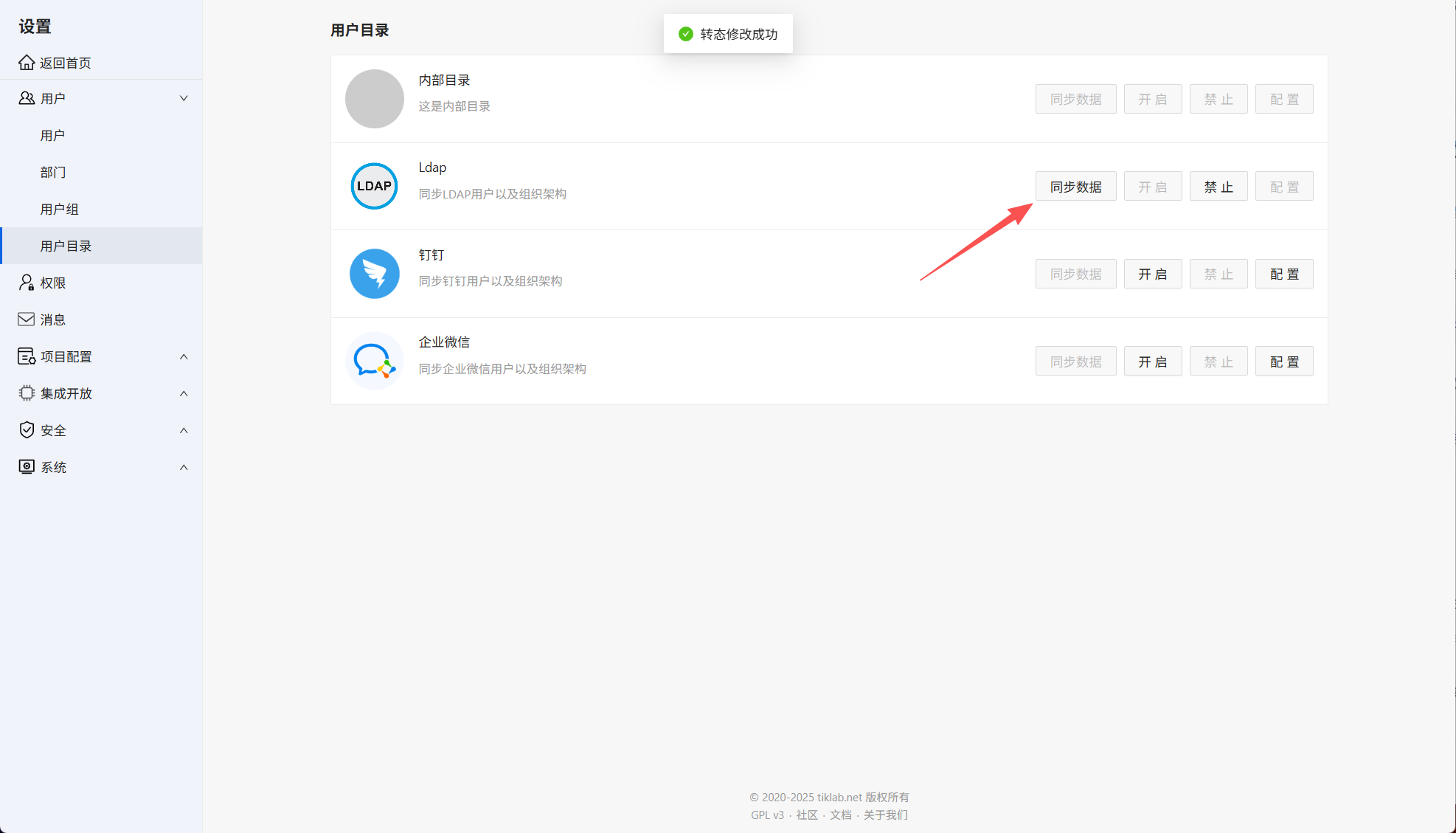This screenshot has width=1456, height=833.
Task: Select 部门 in the sidebar menu
Action: pyautogui.click(x=52, y=172)
